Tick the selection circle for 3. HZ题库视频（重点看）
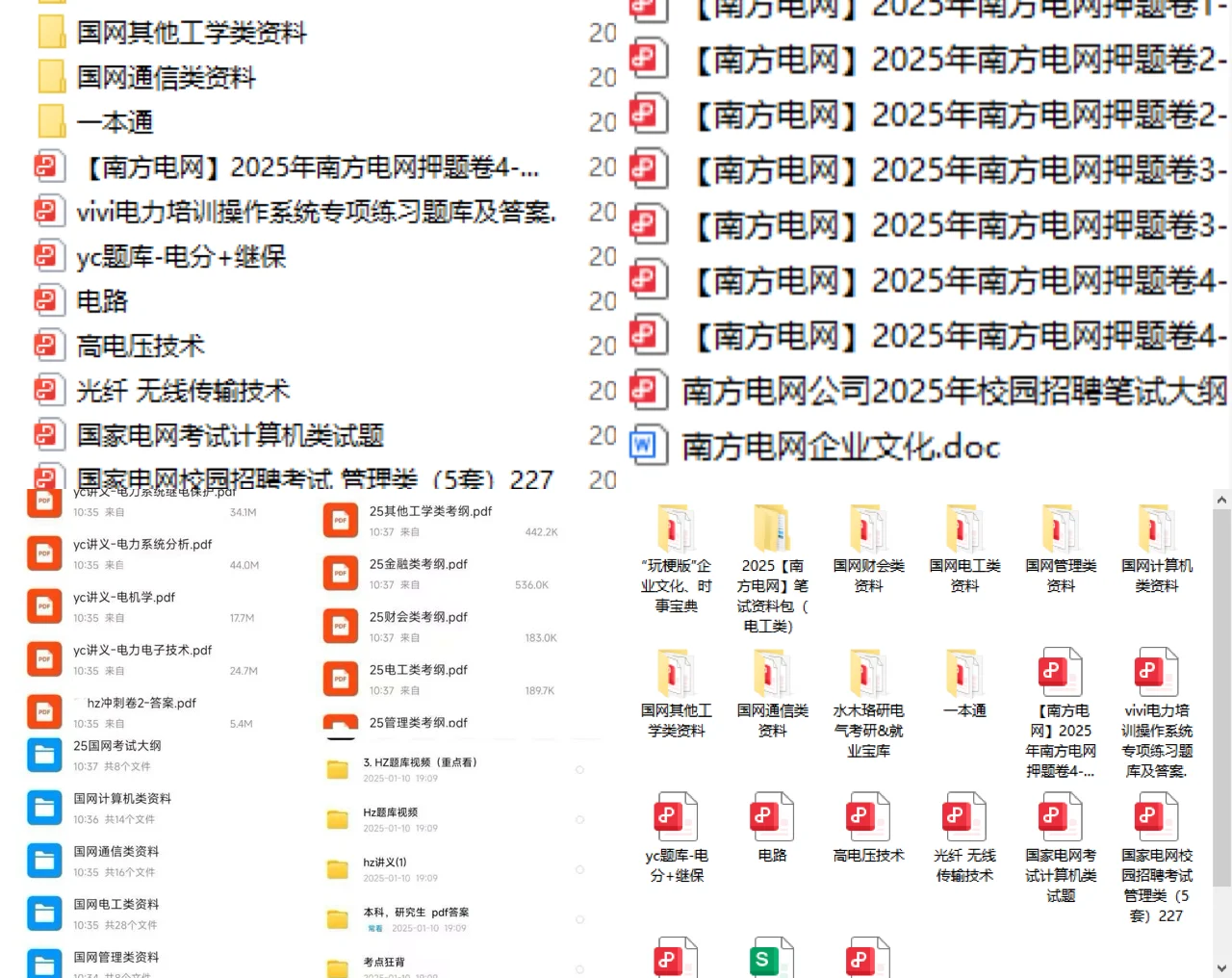This screenshot has height=978, width=1232. [x=579, y=770]
